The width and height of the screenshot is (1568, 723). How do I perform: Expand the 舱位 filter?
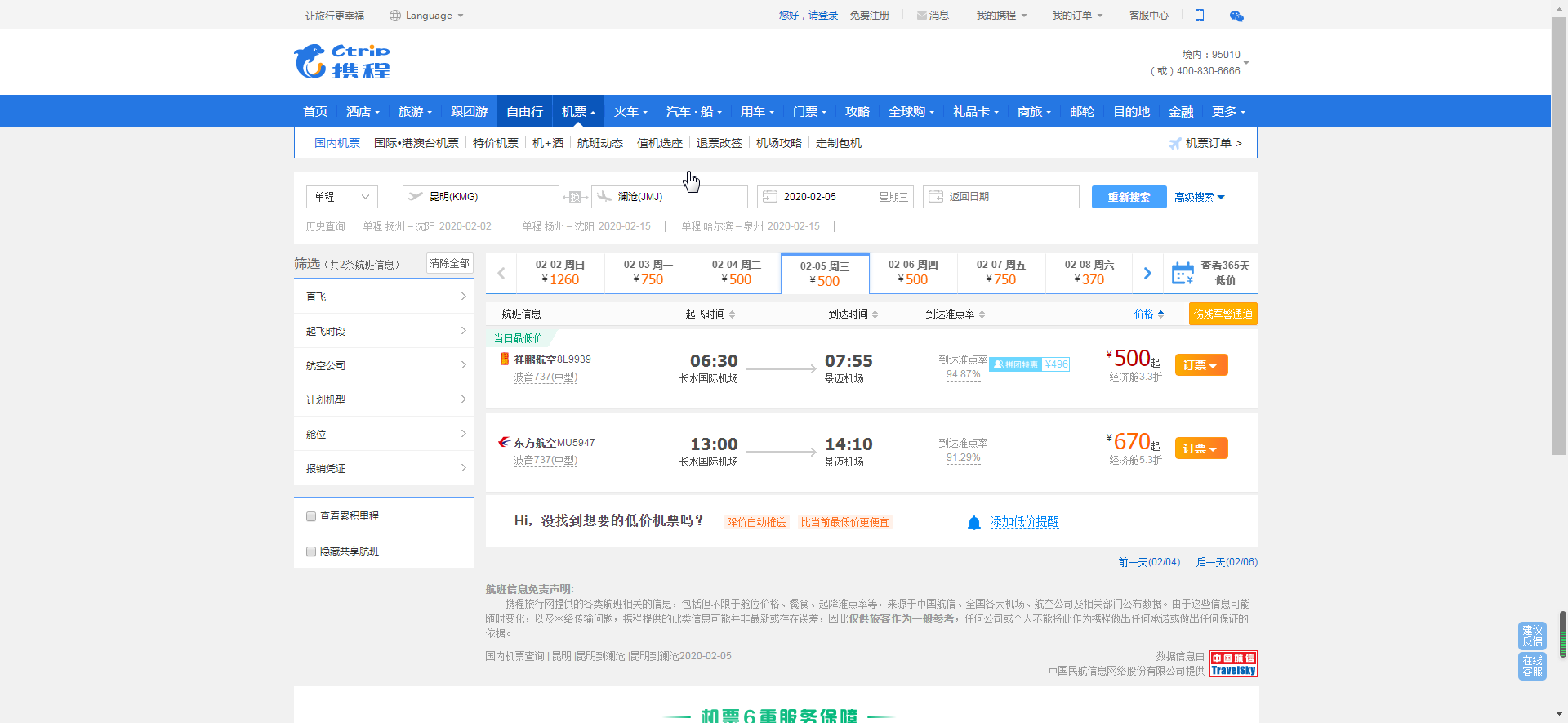[x=384, y=434]
